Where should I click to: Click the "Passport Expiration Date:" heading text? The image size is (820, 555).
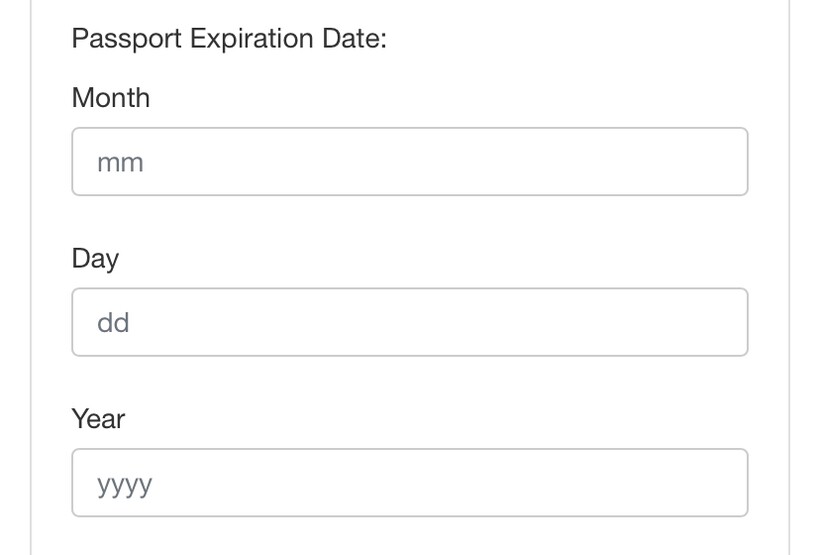[229, 39]
